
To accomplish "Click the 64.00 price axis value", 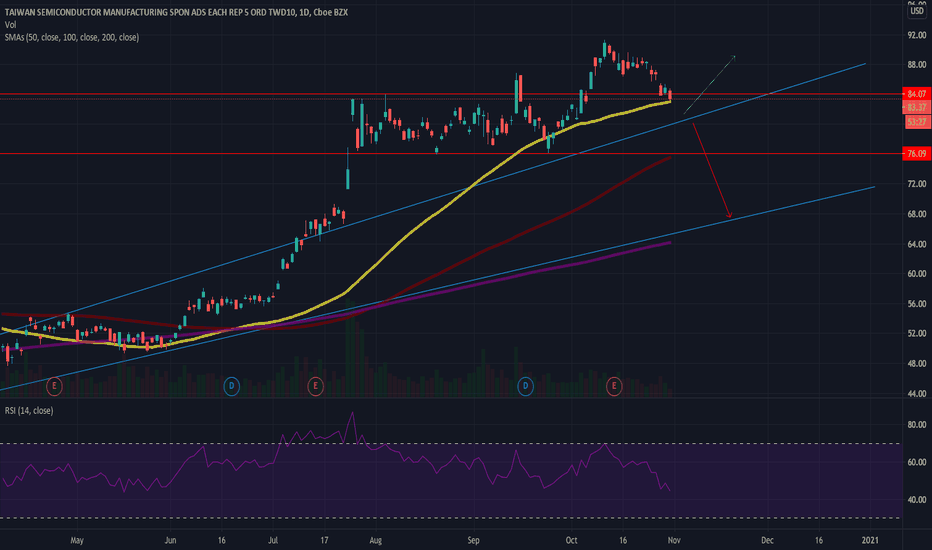I will (x=917, y=244).
